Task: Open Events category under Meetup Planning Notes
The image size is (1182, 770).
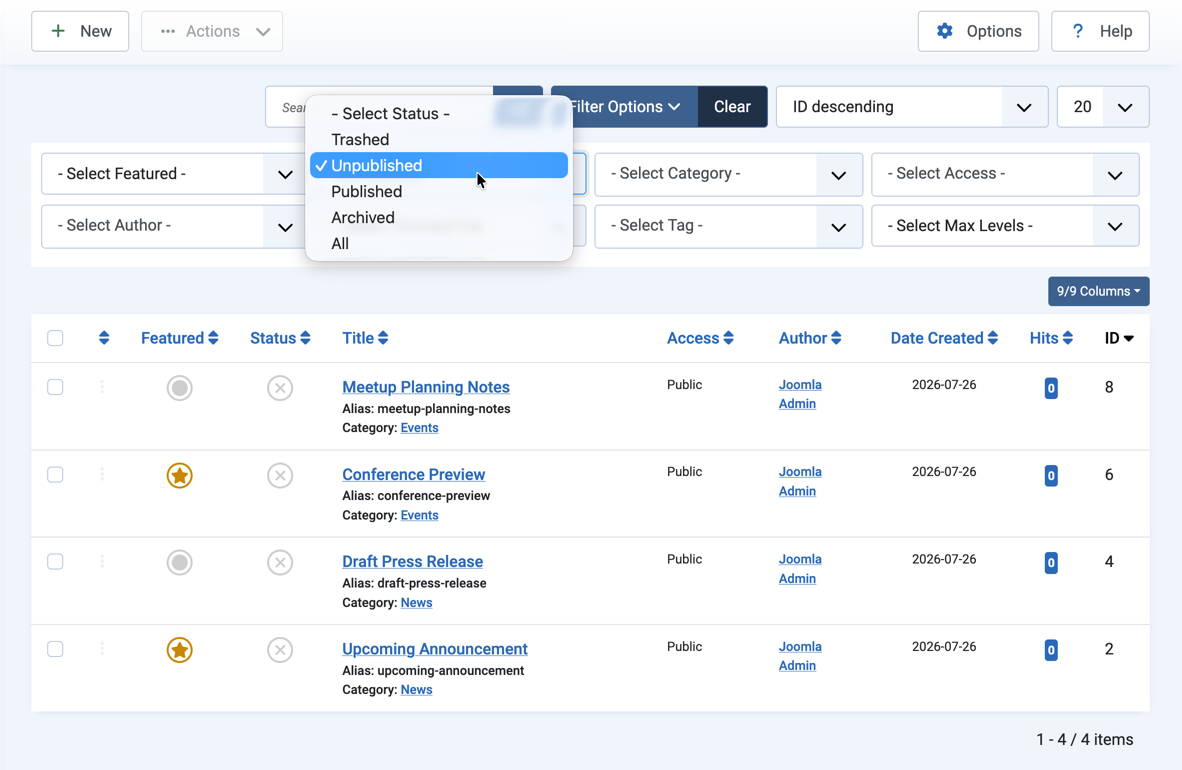Action: point(419,428)
